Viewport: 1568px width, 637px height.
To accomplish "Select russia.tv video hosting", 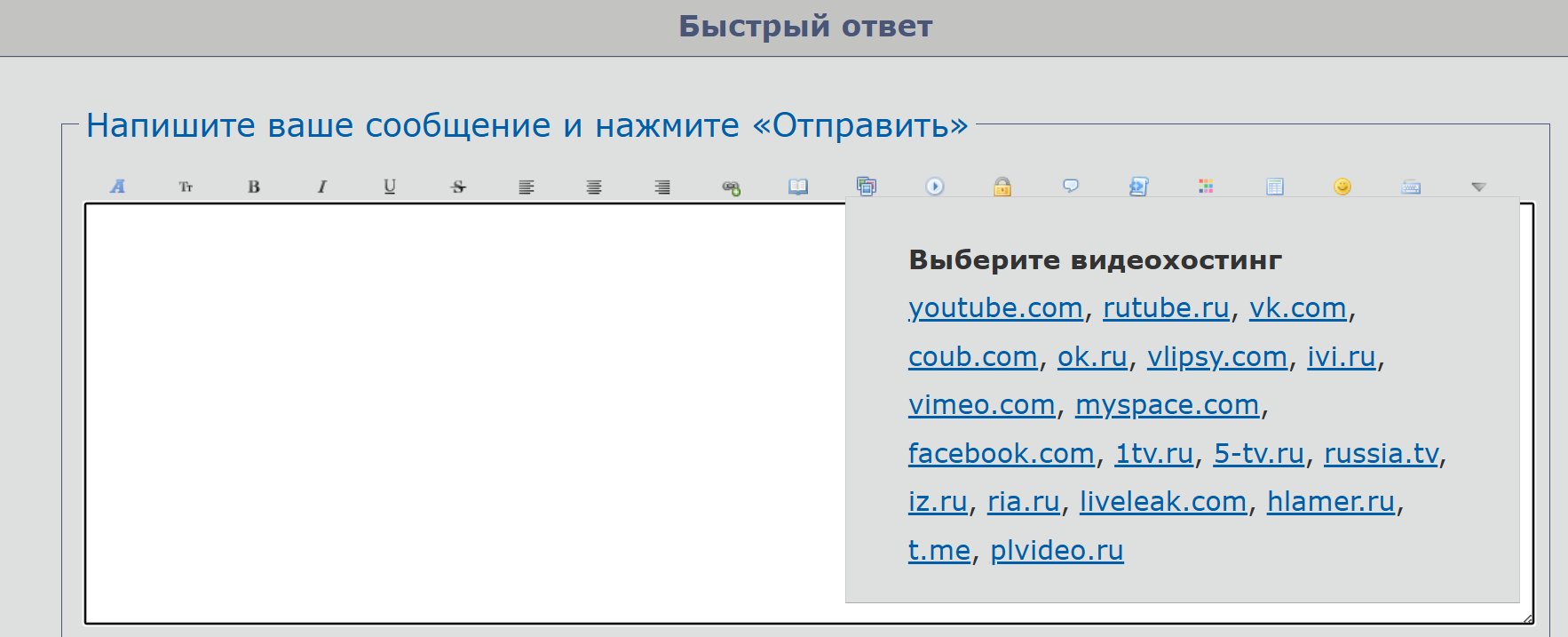I will (1382, 454).
